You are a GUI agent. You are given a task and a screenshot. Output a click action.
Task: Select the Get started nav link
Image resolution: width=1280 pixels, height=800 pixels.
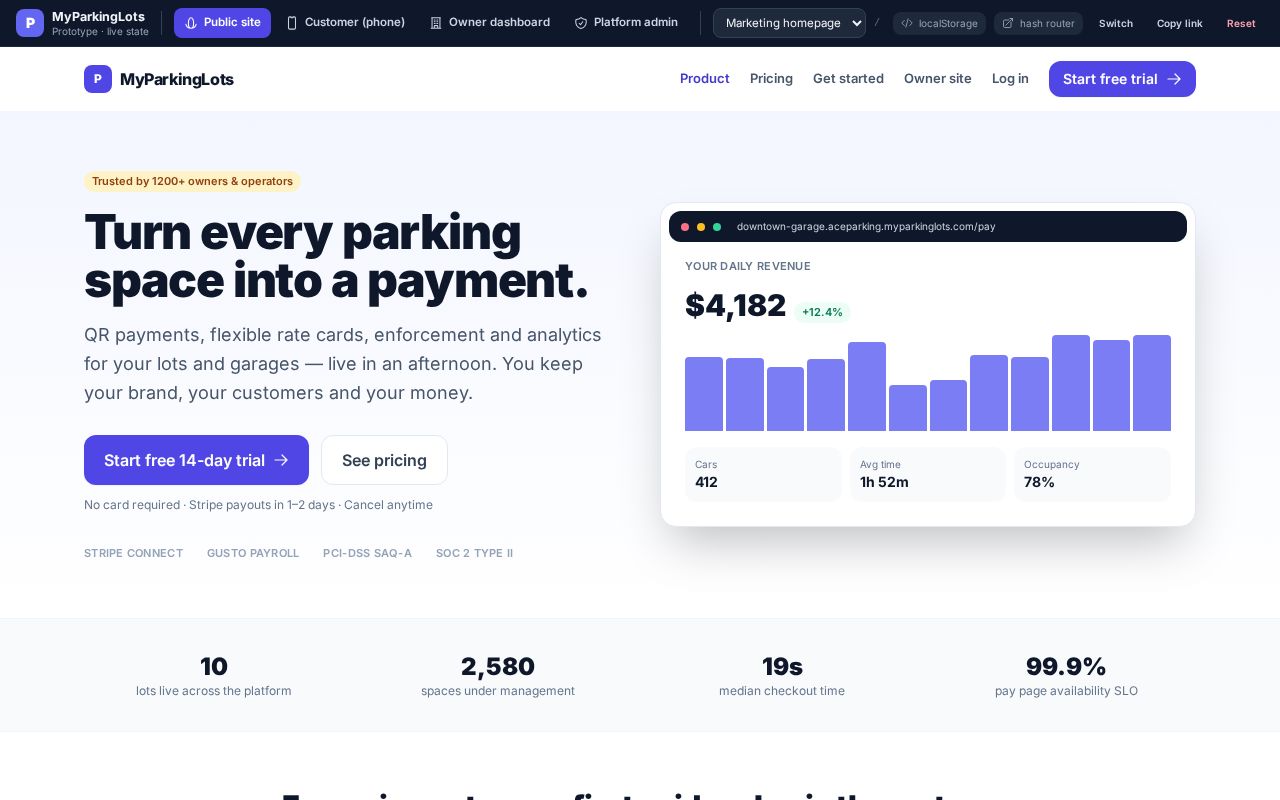pos(848,79)
